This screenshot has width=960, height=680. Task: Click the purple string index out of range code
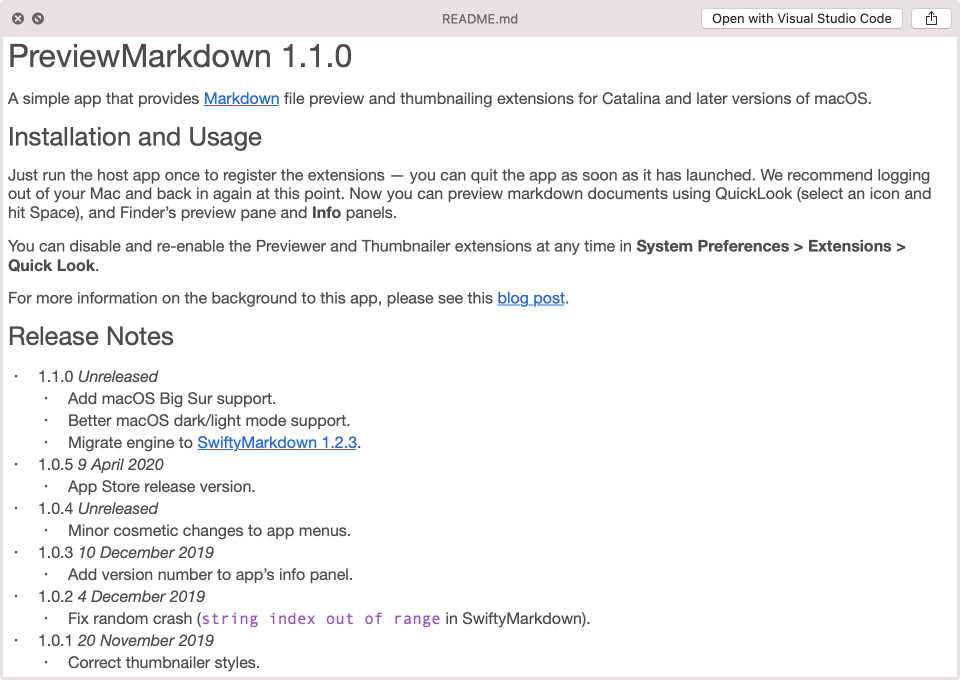point(321,619)
